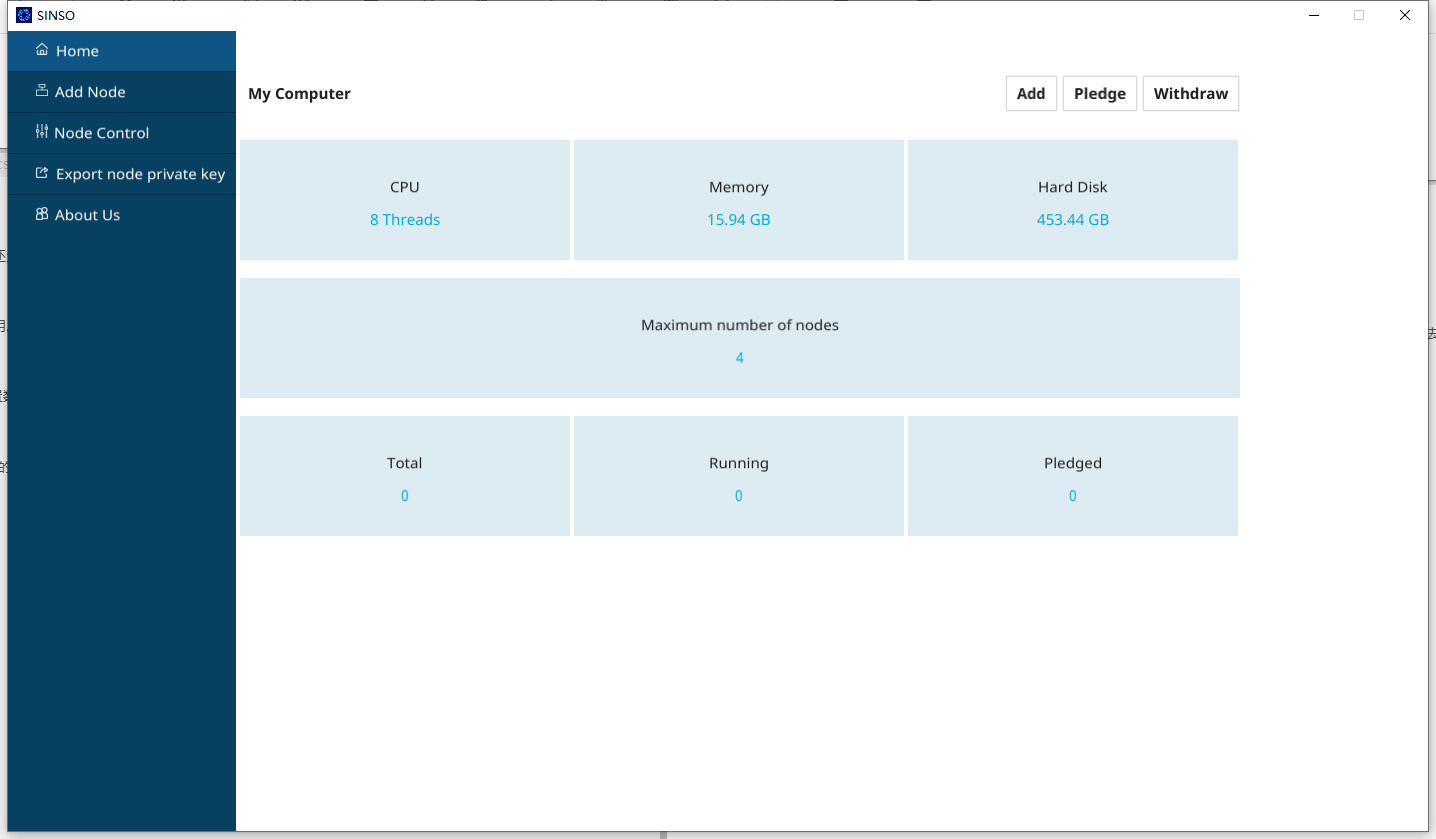Click the About Us icon in sidebar
The image size is (1436, 839).
pos(42,214)
